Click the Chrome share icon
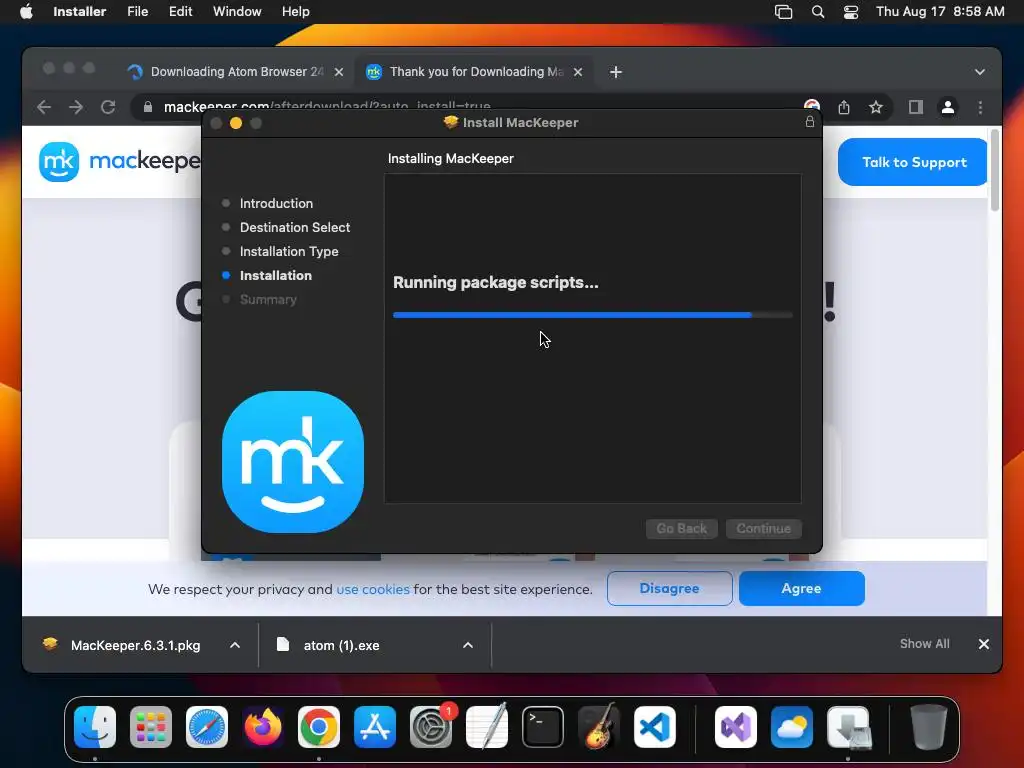Image resolution: width=1024 pixels, height=768 pixels. pos(844,106)
